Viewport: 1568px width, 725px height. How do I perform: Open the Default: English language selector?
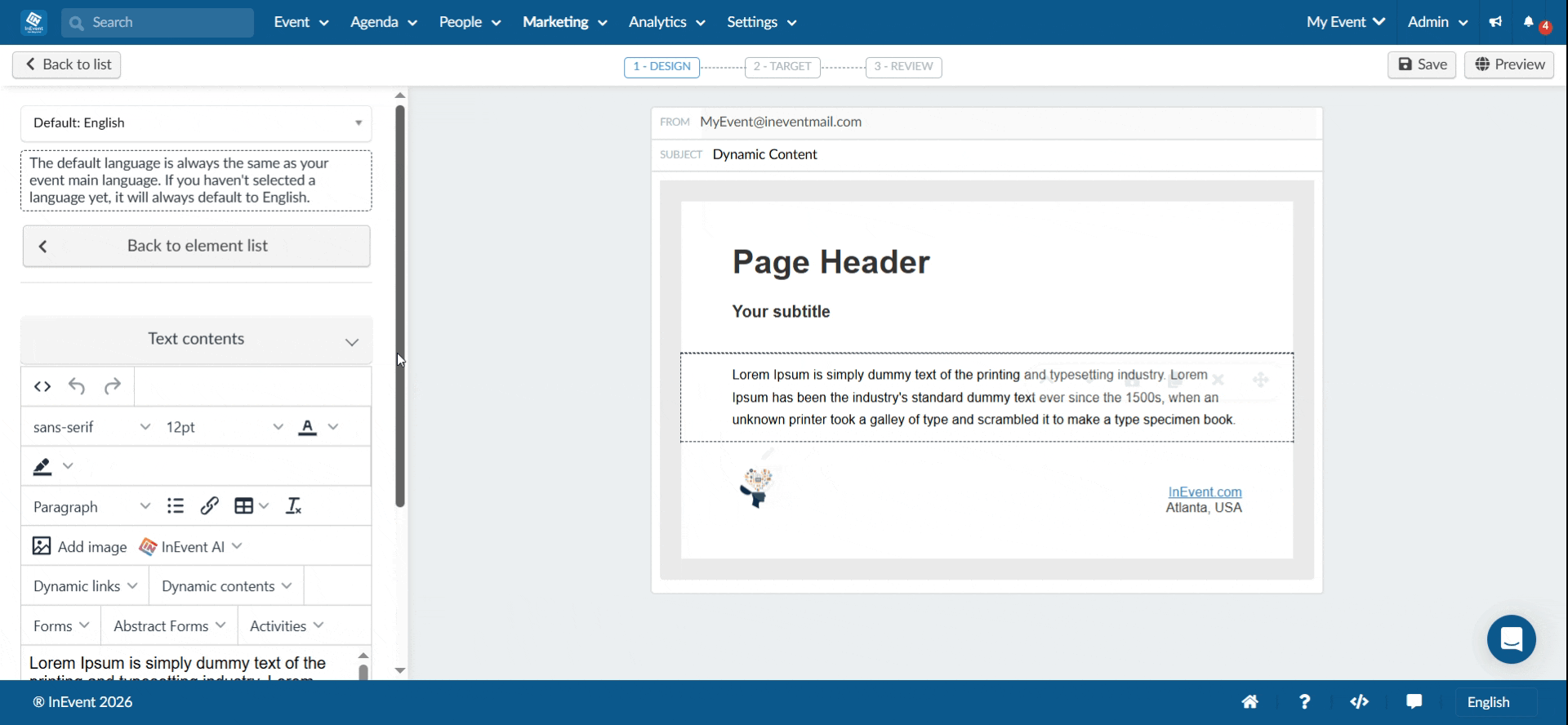tap(196, 123)
